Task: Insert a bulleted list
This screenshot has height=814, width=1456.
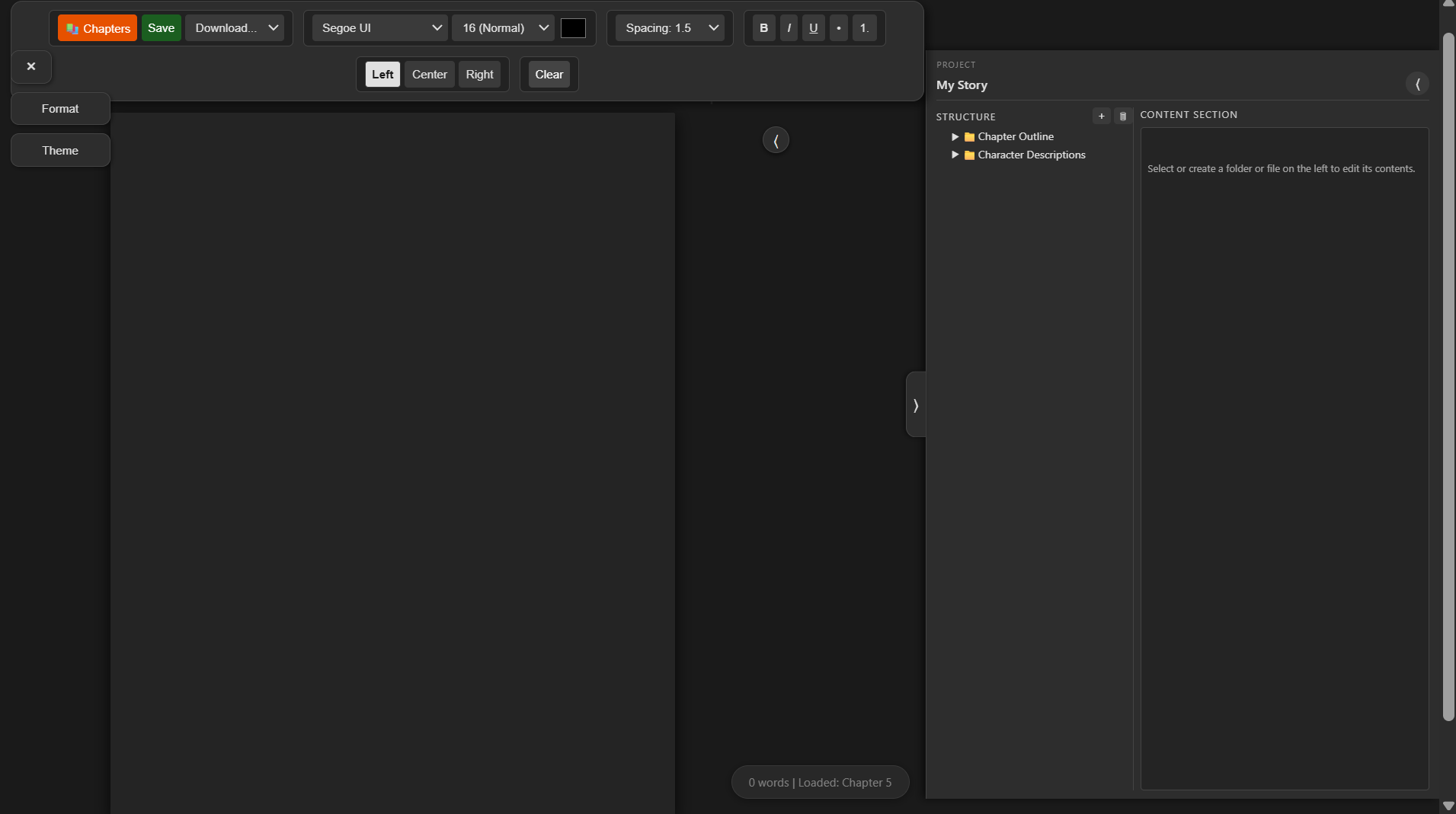Action: [839, 28]
